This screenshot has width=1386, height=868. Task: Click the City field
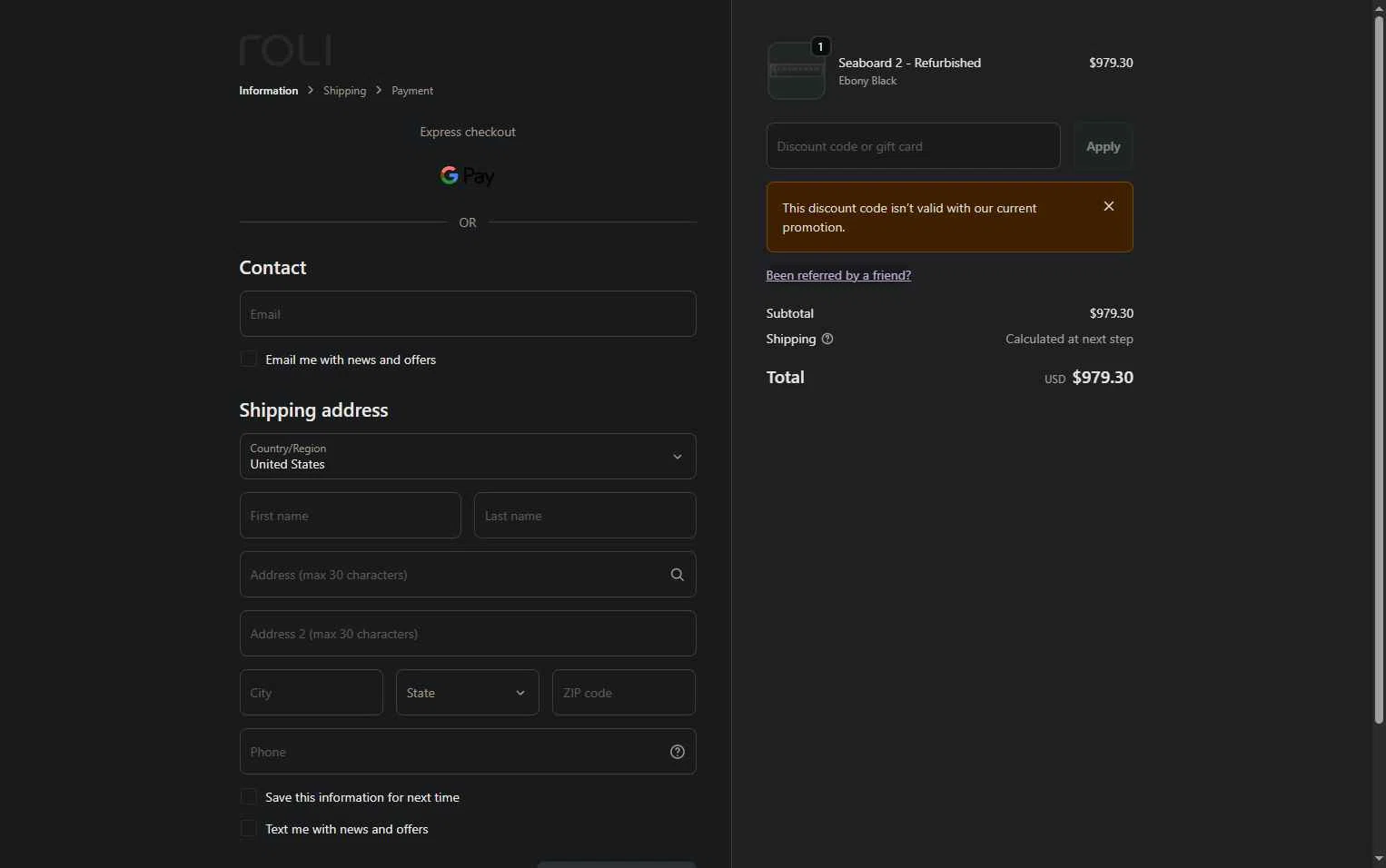tap(312, 693)
